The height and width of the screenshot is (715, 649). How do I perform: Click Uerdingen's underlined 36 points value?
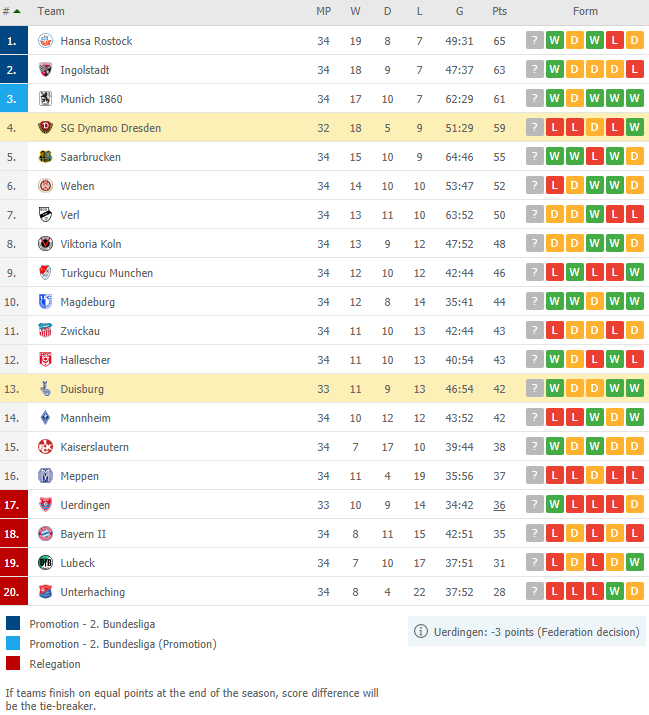point(499,505)
